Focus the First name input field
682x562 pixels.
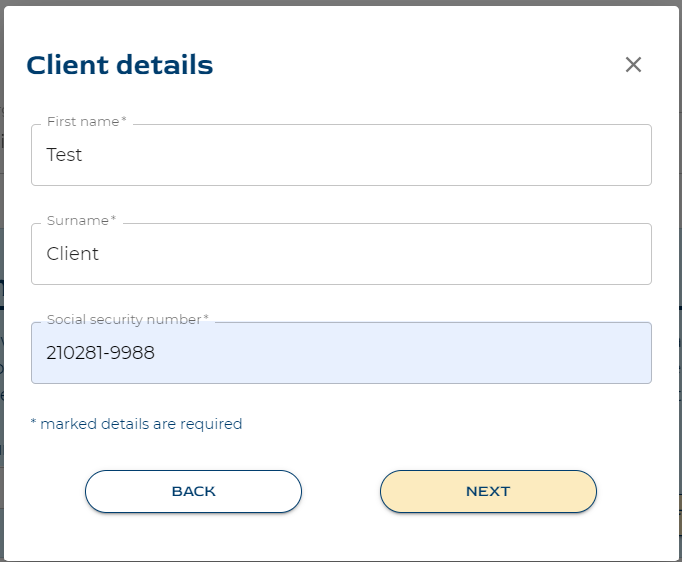pos(341,155)
